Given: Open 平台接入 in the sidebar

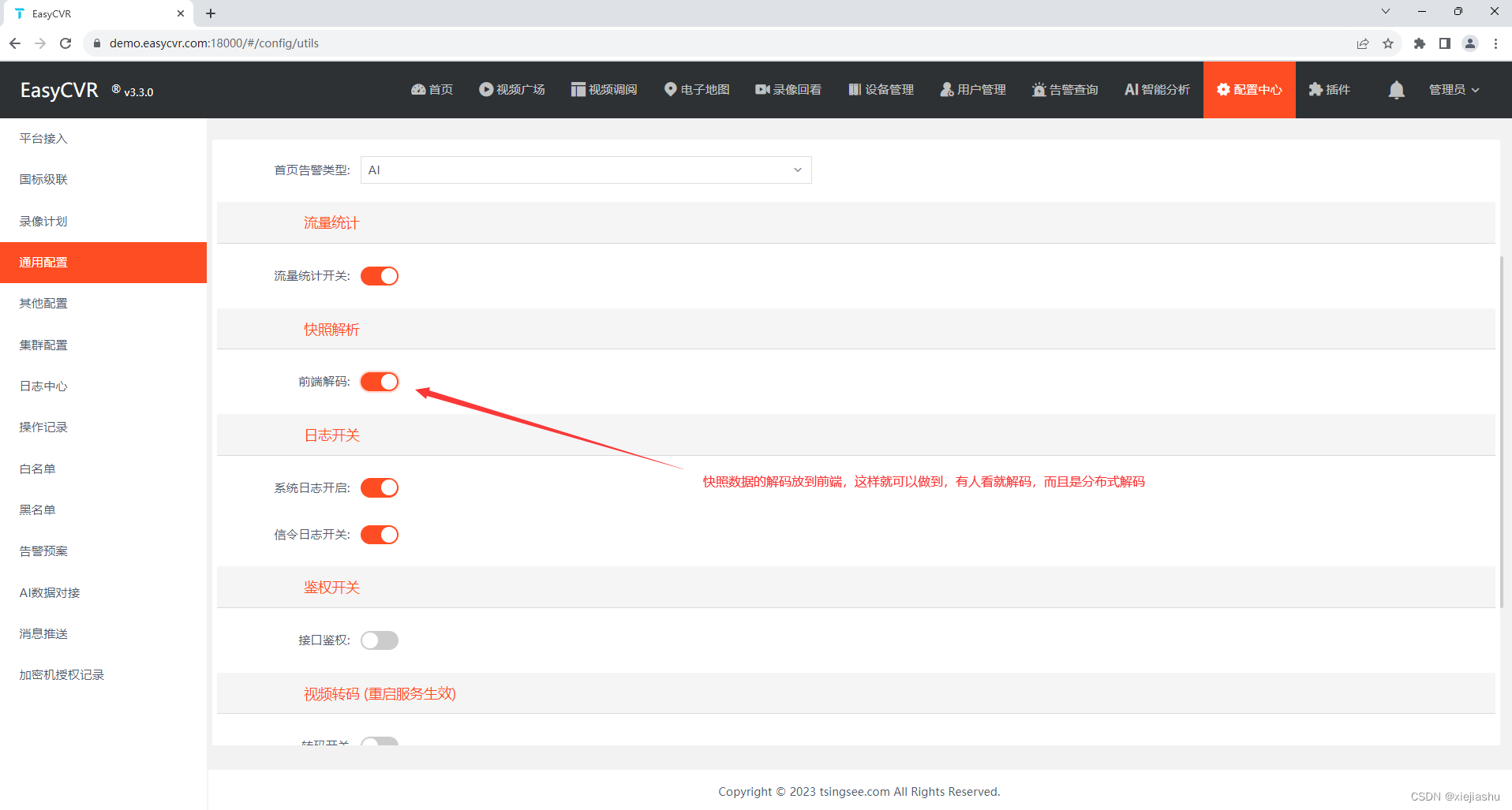Looking at the screenshot, I should (x=103, y=139).
